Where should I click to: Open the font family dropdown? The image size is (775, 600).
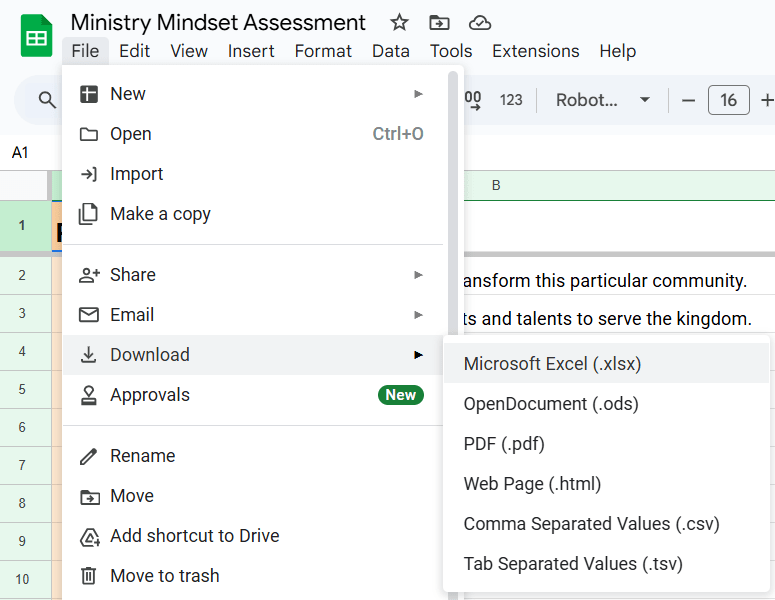[x=603, y=100]
